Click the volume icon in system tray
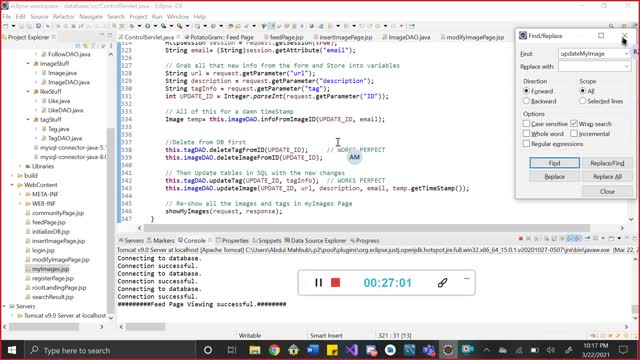The width and height of the screenshot is (640, 360). tap(551, 350)
